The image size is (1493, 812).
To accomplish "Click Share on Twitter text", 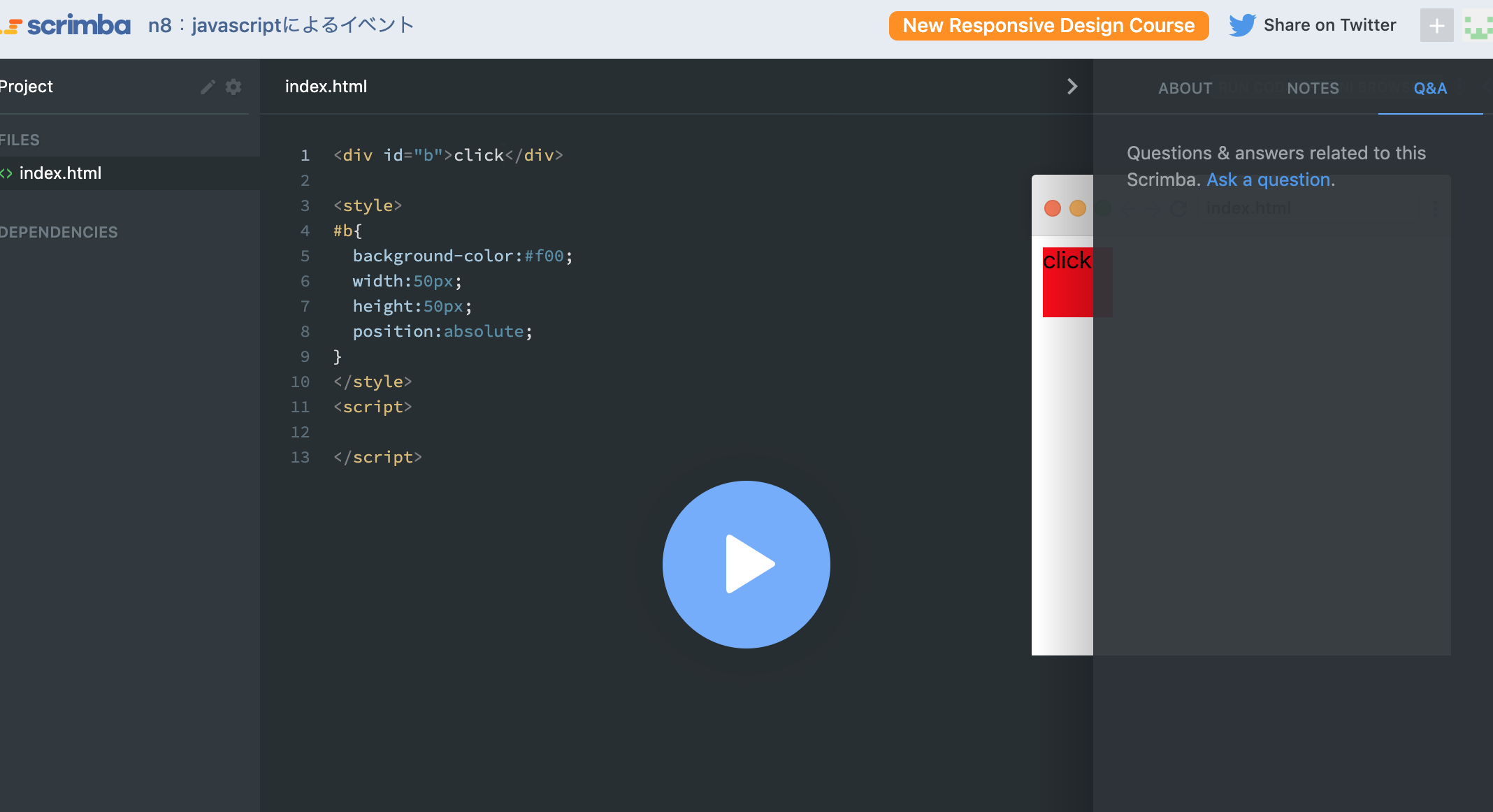I will 1329,26.
